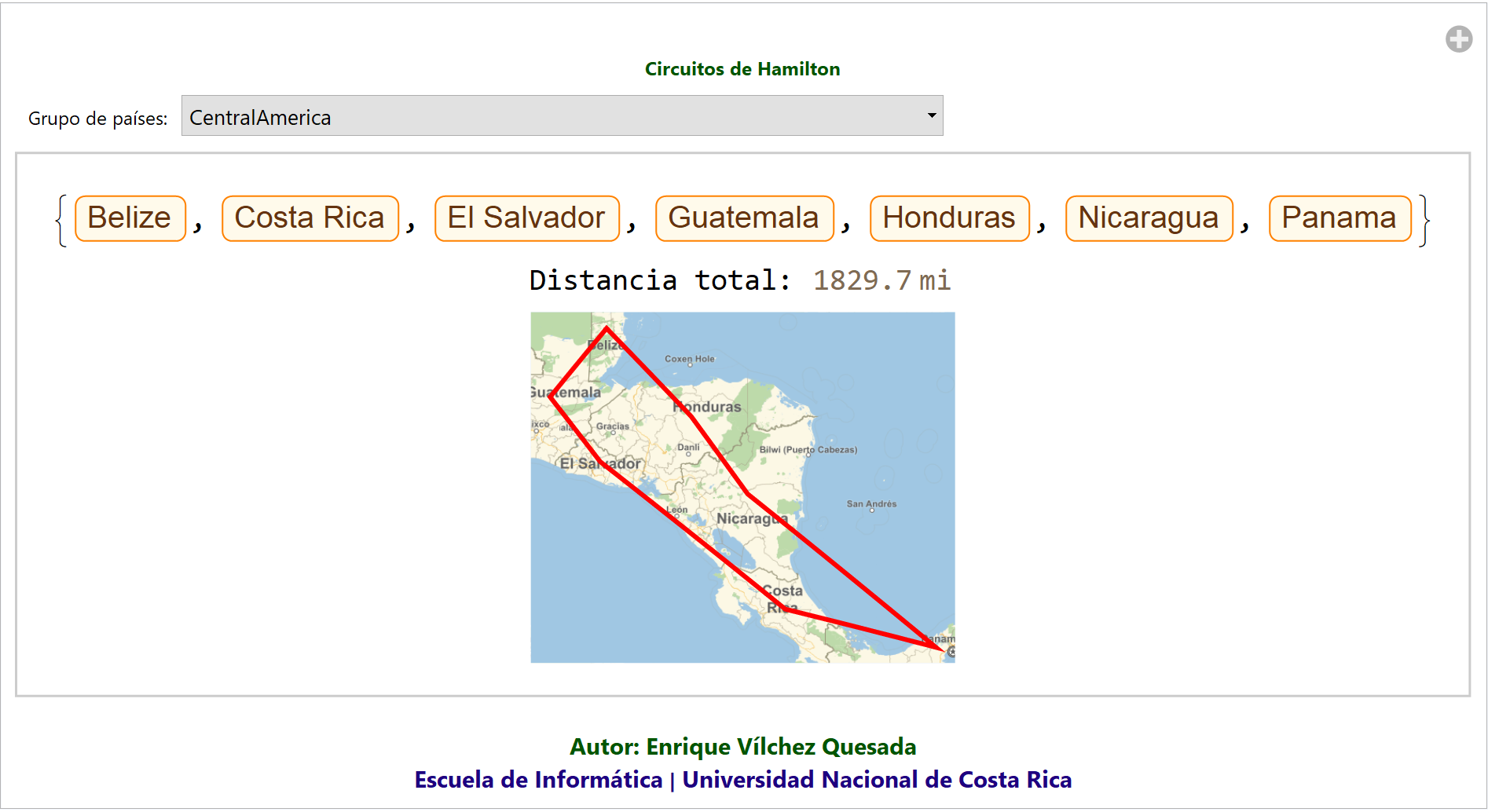The width and height of the screenshot is (1488, 812).
Task: Click the plus icon in top-right corner
Action: (1458, 38)
